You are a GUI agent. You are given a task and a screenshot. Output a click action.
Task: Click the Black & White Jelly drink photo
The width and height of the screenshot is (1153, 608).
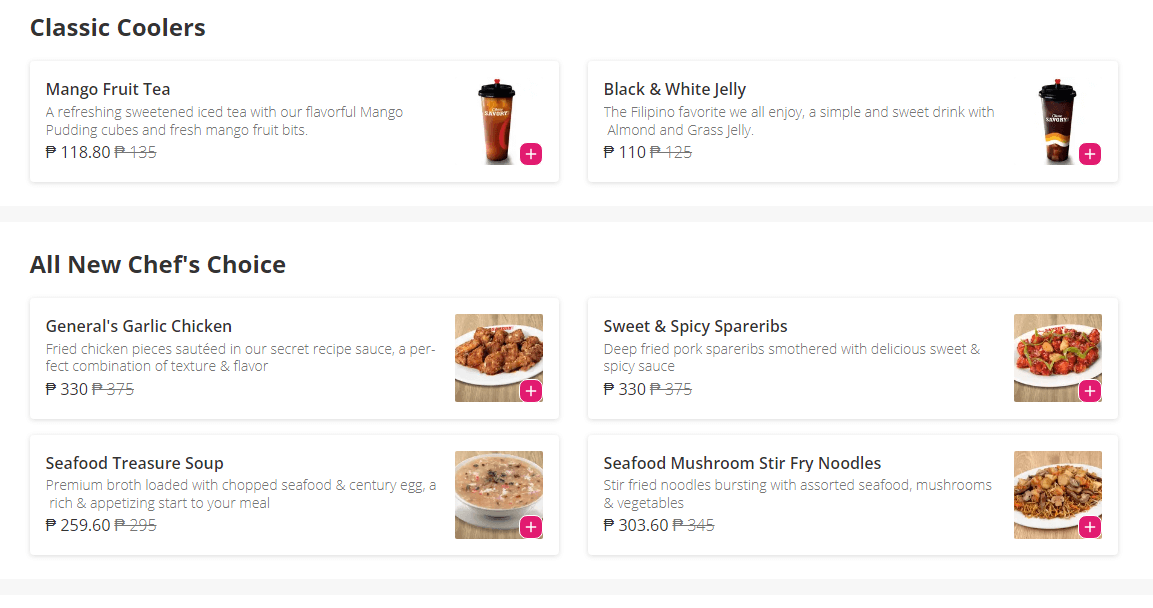point(1057,120)
